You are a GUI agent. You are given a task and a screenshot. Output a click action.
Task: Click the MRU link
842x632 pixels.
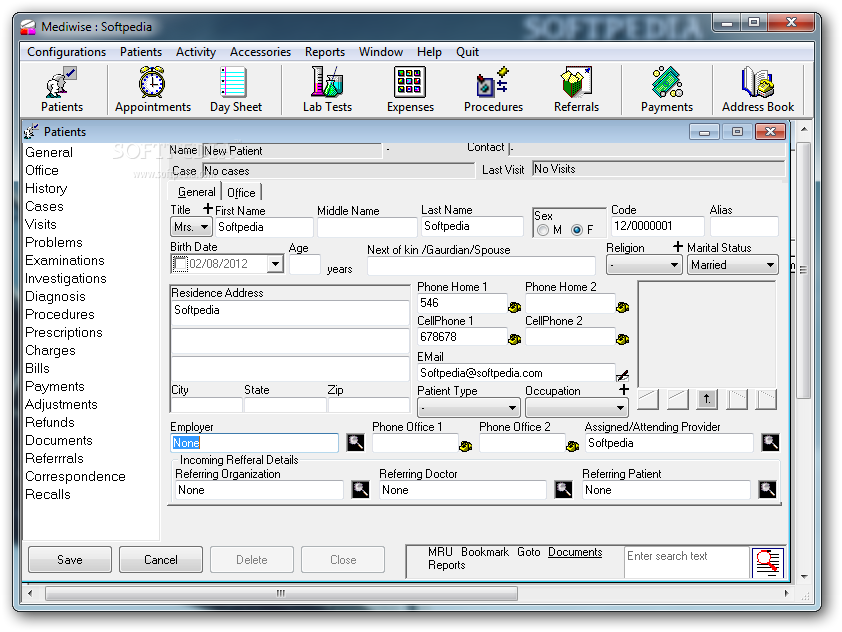click(x=440, y=552)
